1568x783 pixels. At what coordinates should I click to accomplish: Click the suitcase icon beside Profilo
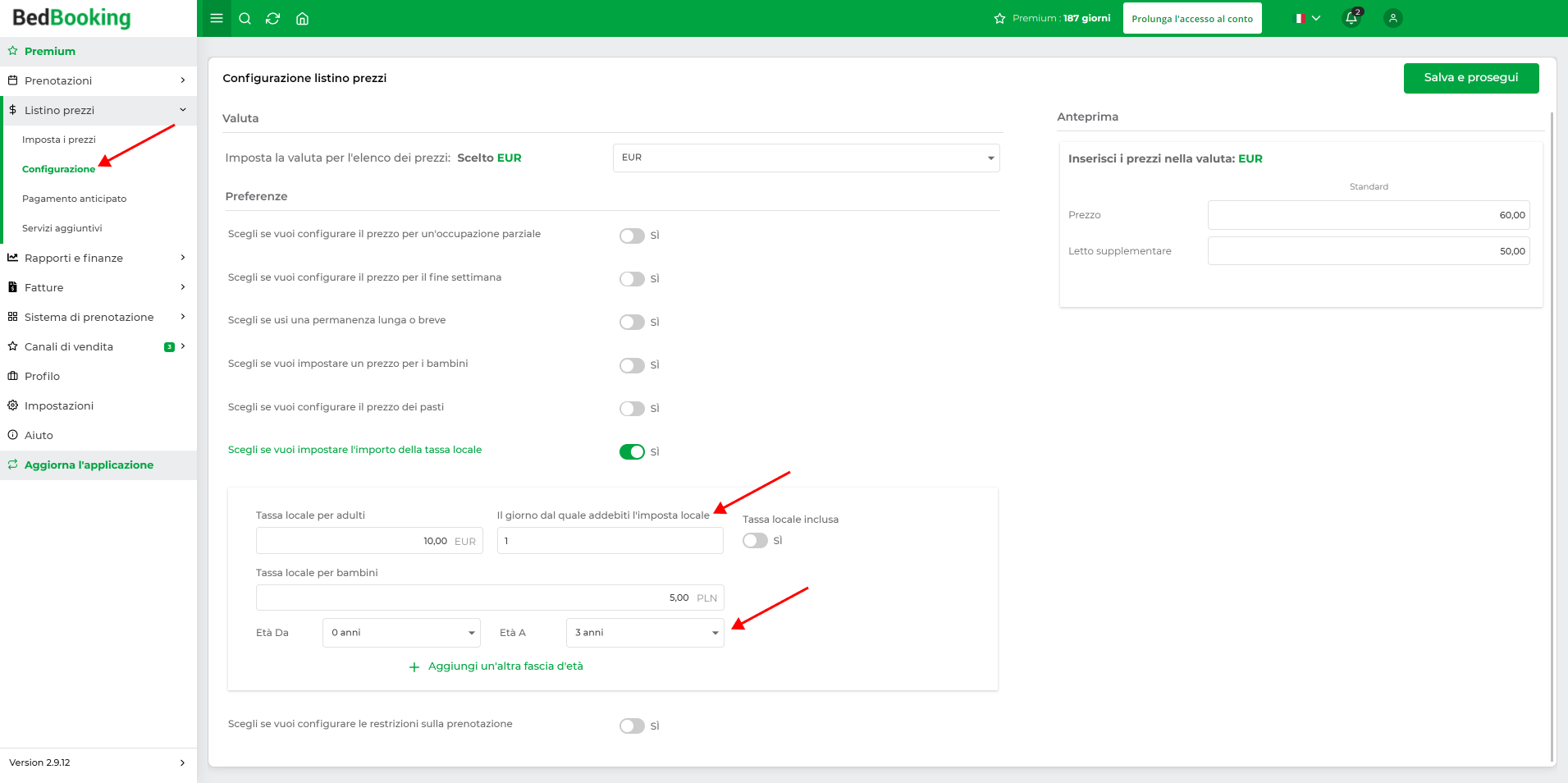pyautogui.click(x=12, y=376)
